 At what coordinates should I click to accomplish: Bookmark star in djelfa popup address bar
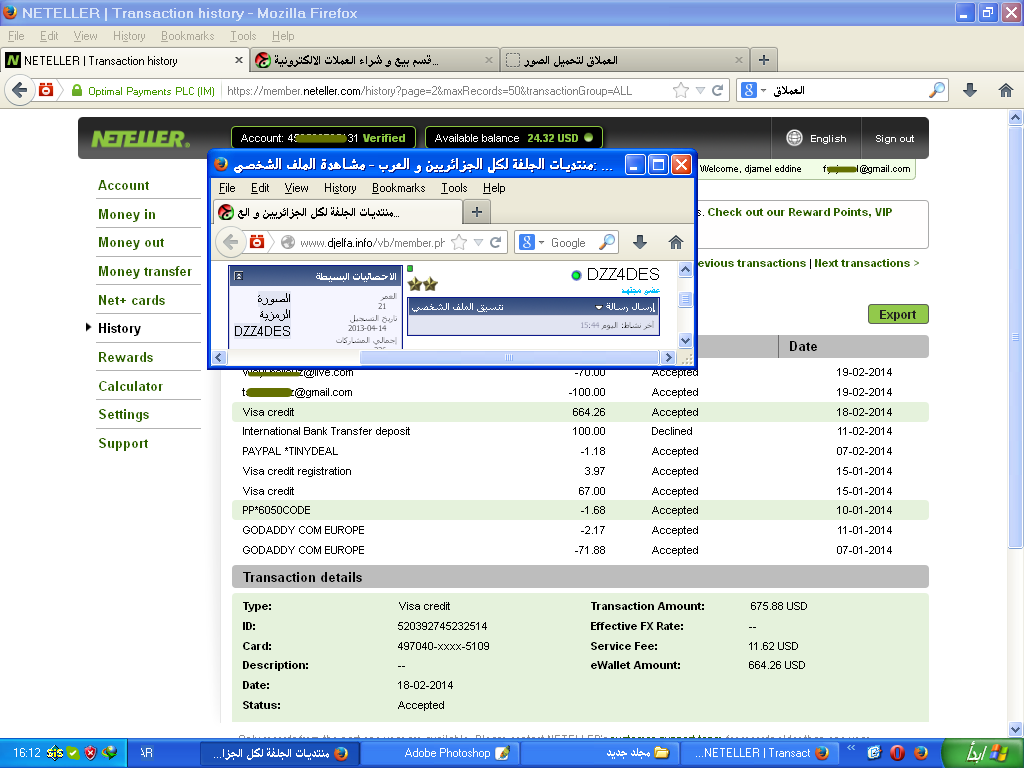(459, 242)
